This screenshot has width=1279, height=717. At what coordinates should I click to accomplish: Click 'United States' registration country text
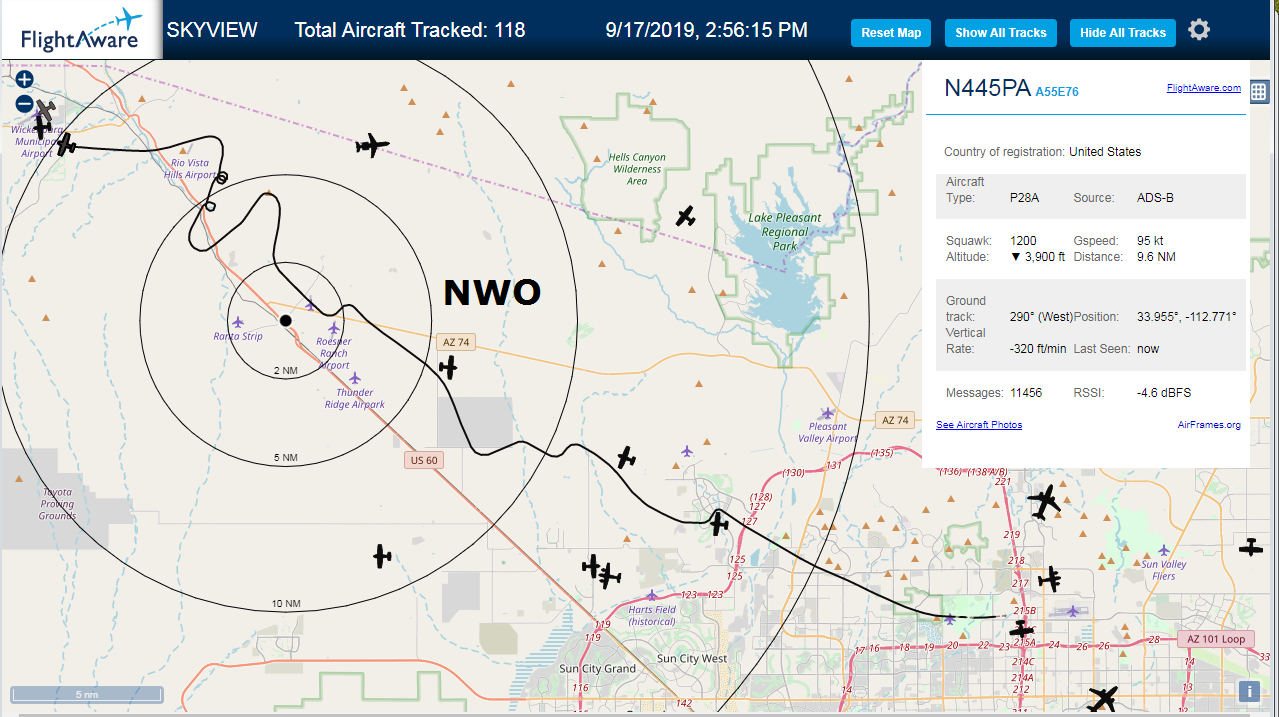tap(1105, 152)
